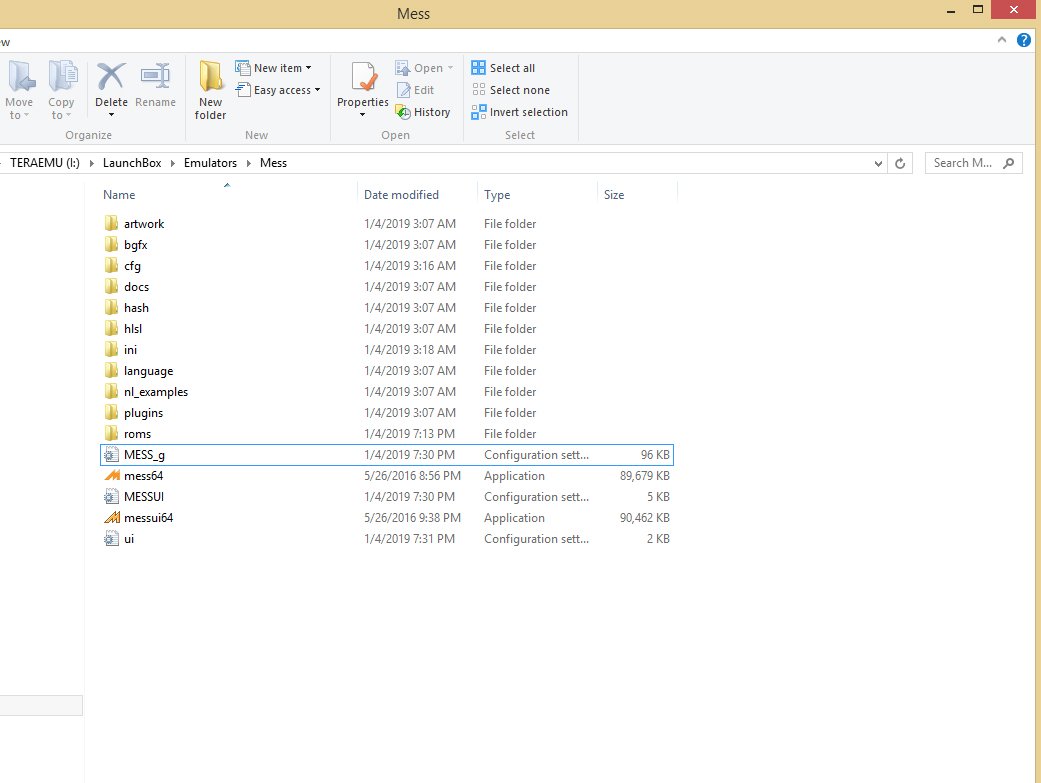
Task: Click the 89,679 KB size value
Action: click(645, 476)
